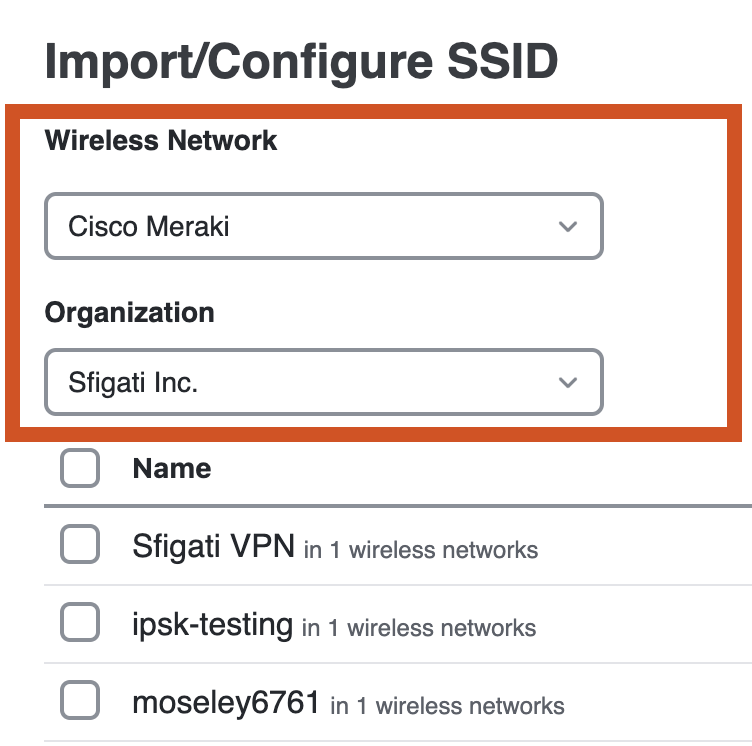The image size is (752, 746).
Task: Open the Organization combo box
Action: click(323, 382)
